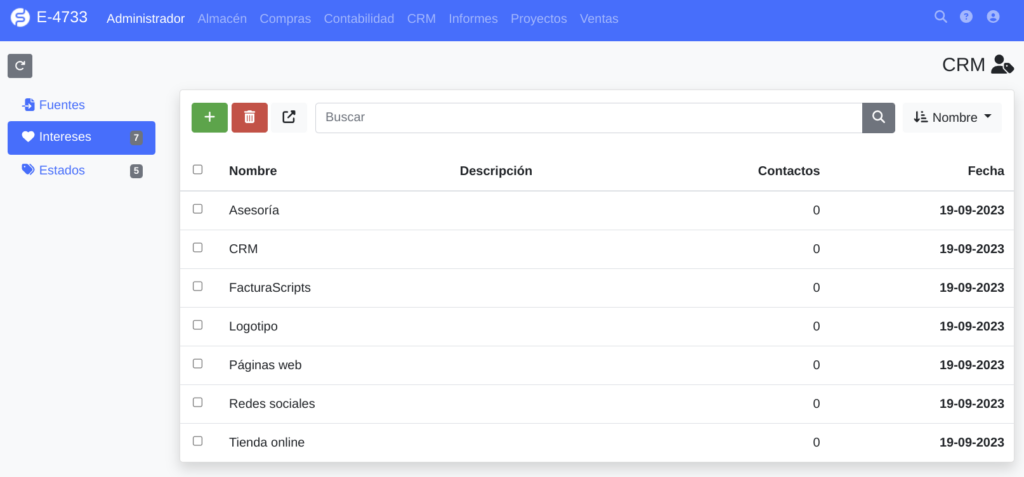1024x477 pixels.
Task: Open the Ventas menu dropdown
Action: pyautogui.click(x=599, y=18)
